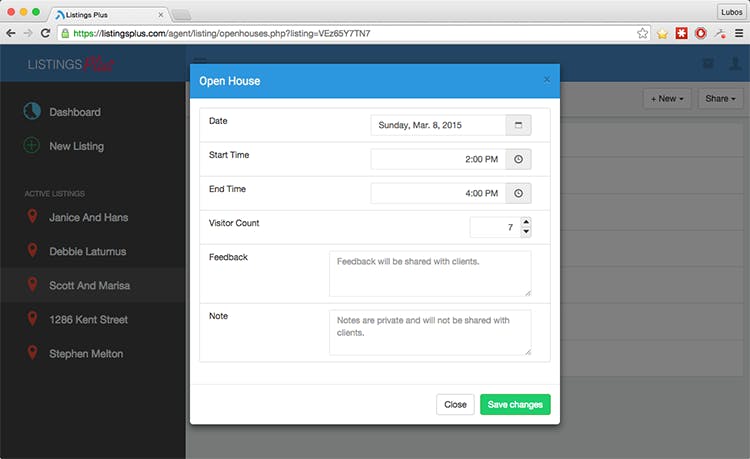Click the Lubos profile button

click(x=731, y=12)
